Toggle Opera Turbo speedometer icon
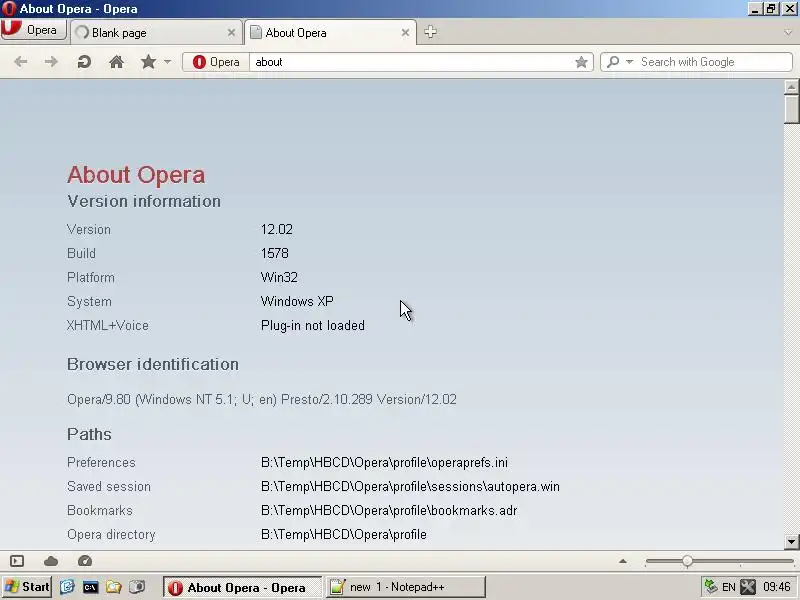Screen dimensions: 800x600 tap(85, 561)
